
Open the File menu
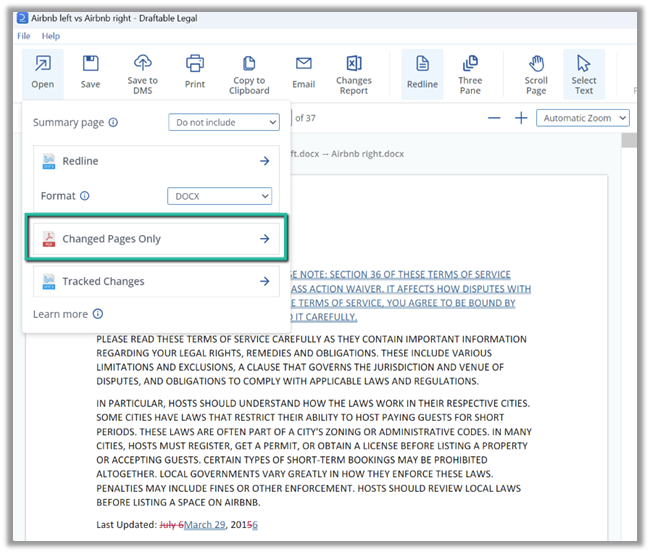pos(24,36)
